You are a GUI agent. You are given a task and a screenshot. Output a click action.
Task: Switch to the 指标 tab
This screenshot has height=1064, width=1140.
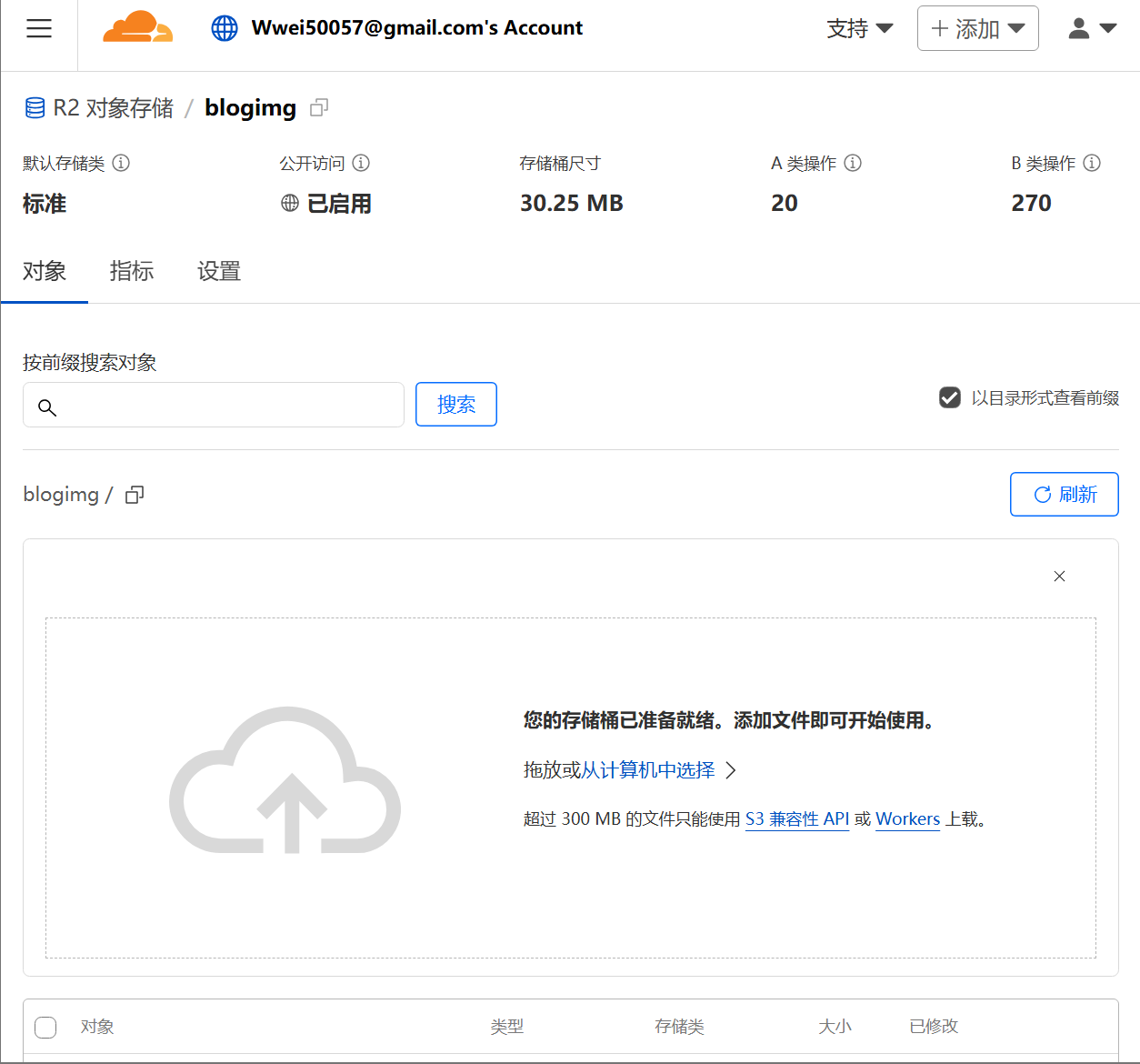(132, 271)
